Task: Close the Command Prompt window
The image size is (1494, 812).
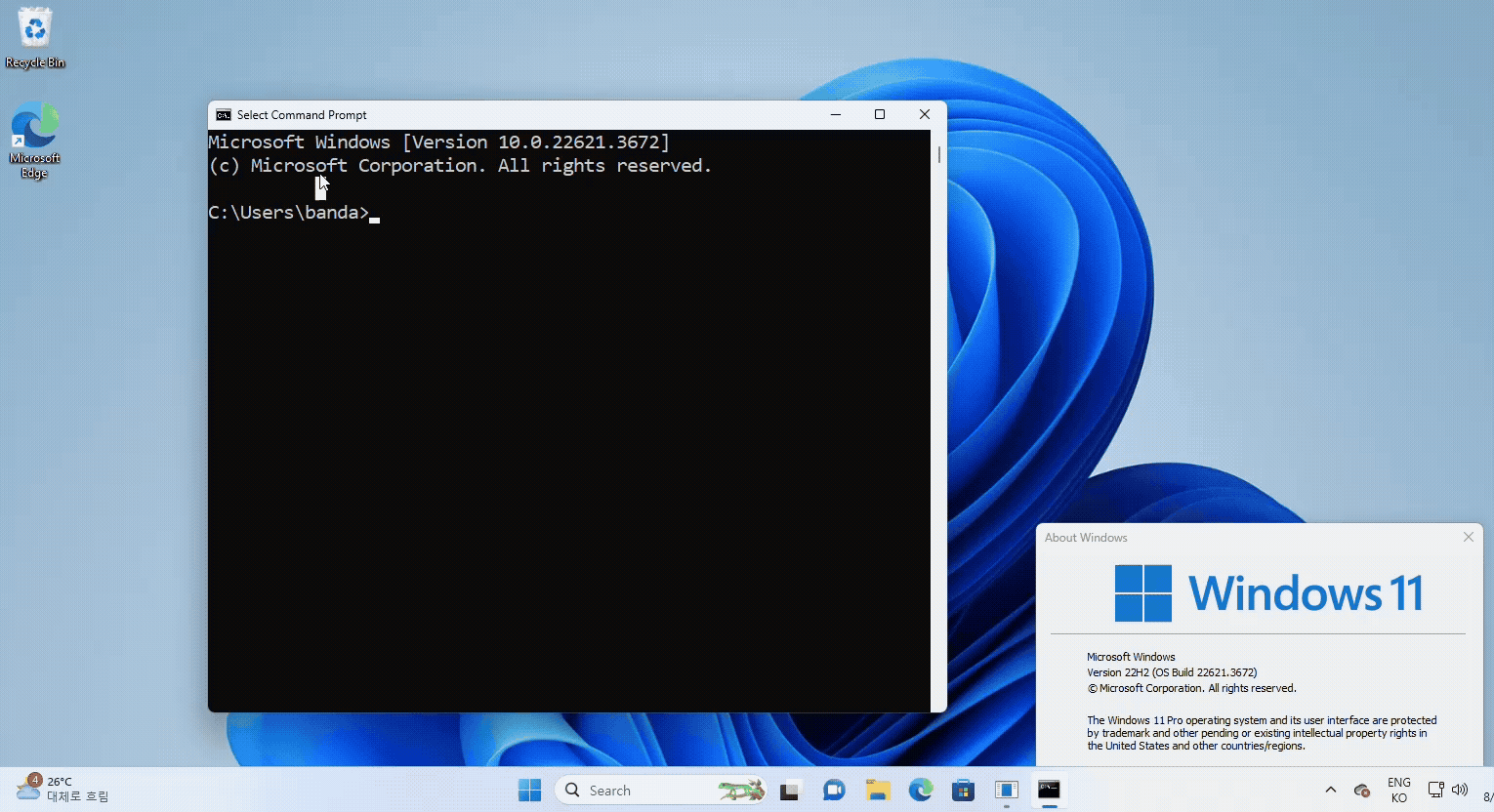Action: pyautogui.click(x=925, y=115)
